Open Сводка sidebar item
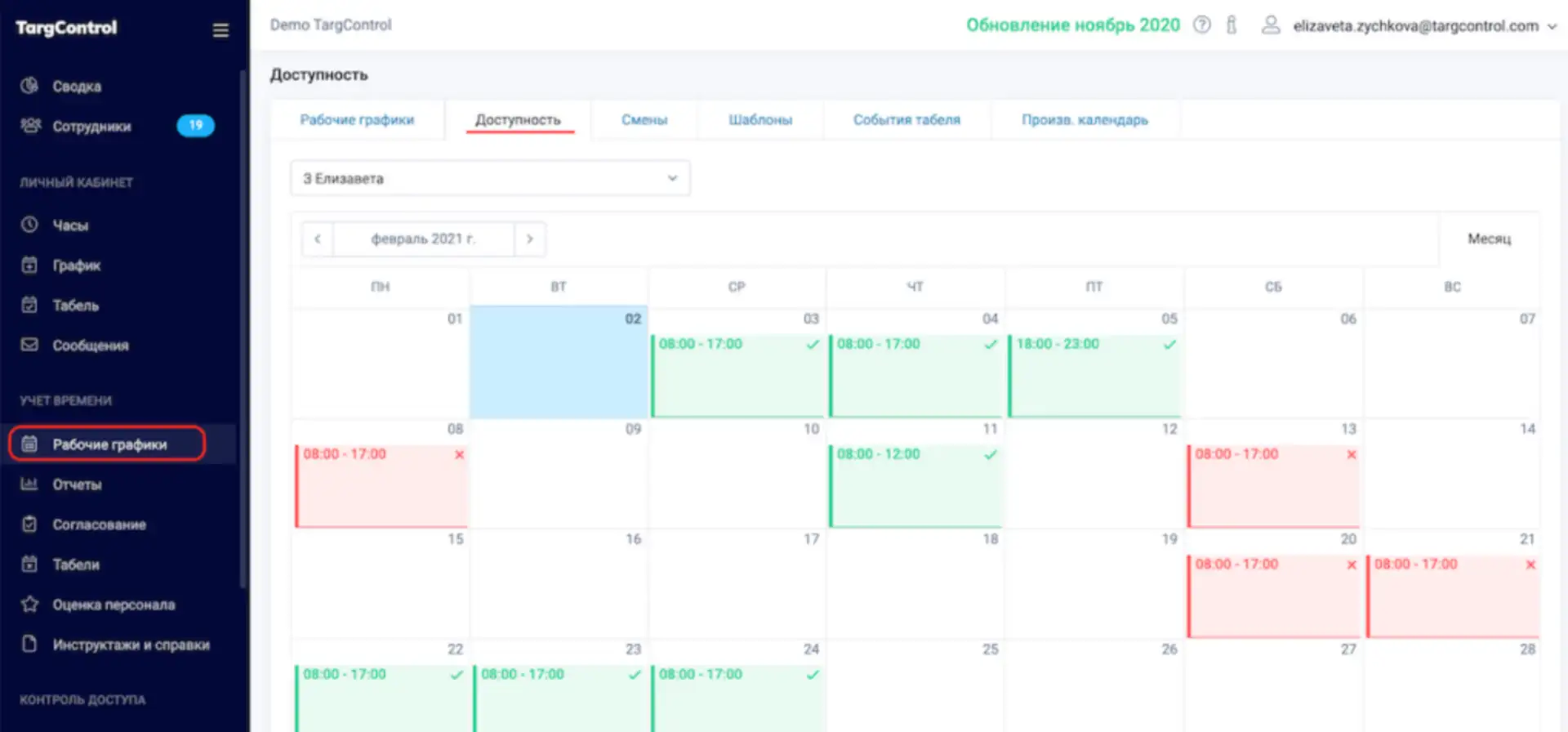 pyautogui.click(x=118, y=86)
